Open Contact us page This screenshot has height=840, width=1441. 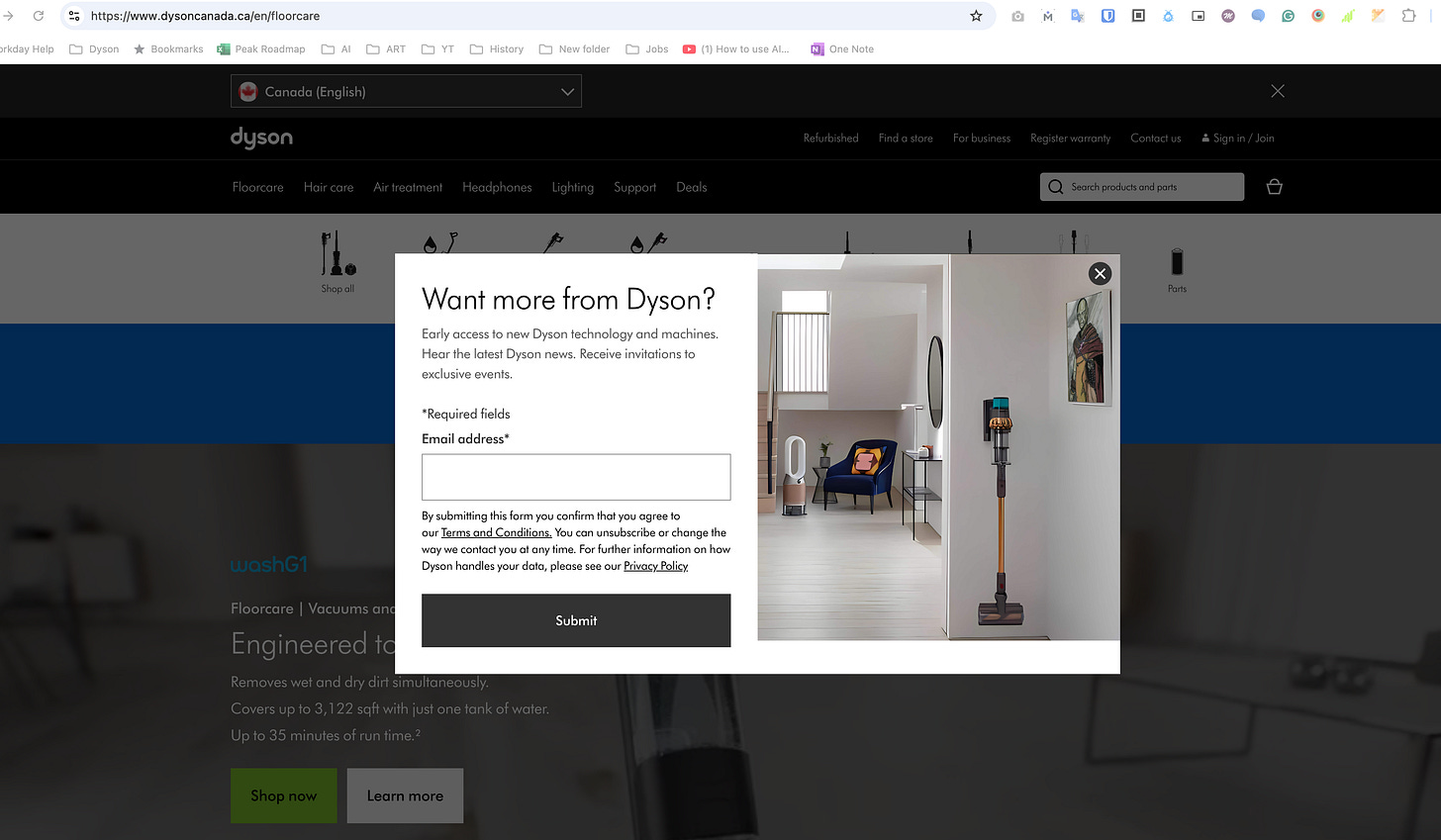pos(1156,139)
